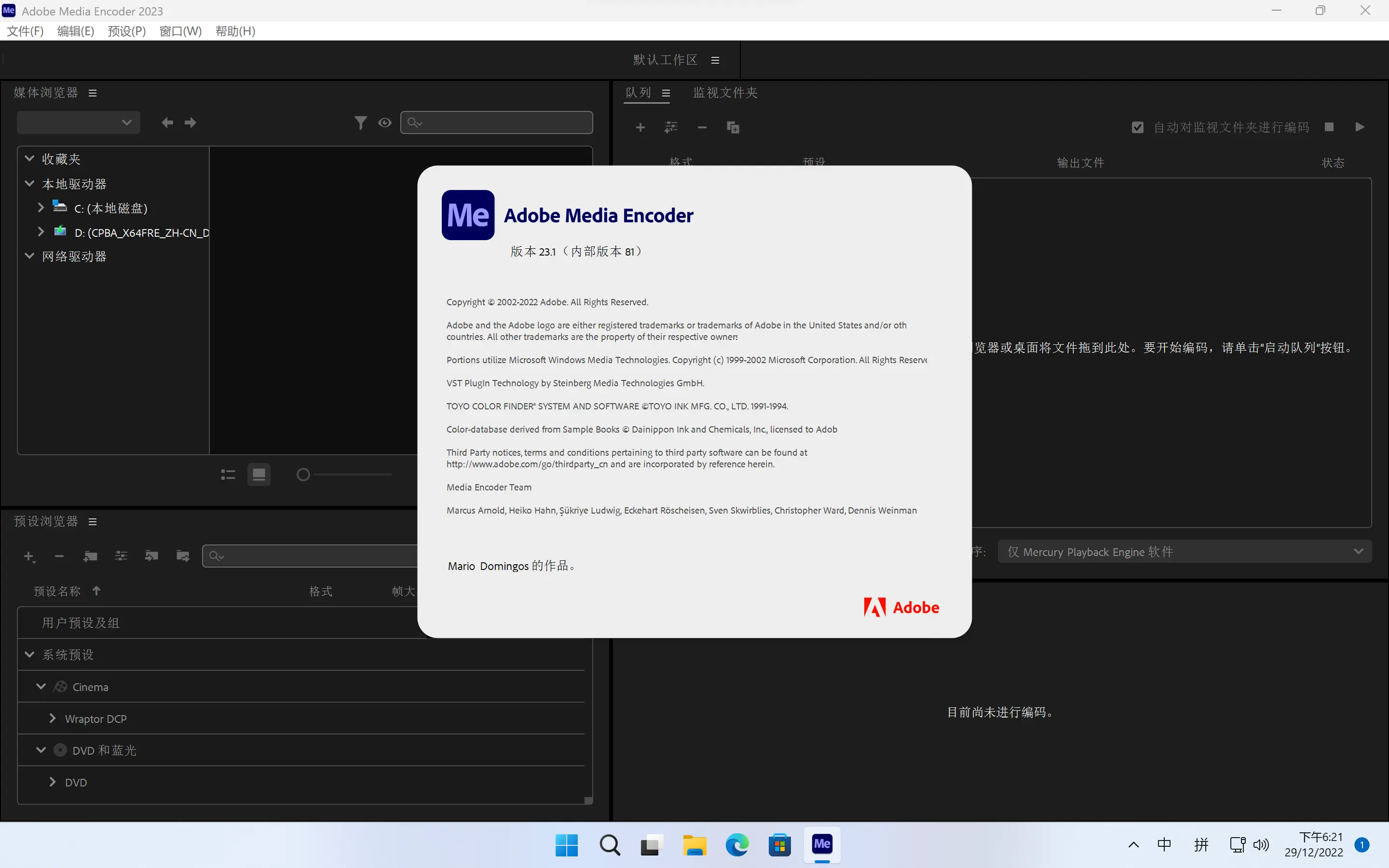Viewport: 1389px width, 868px height.
Task: Expand the D: (CPBA_X64FRE_ZH-CN) drive
Action: (41, 231)
